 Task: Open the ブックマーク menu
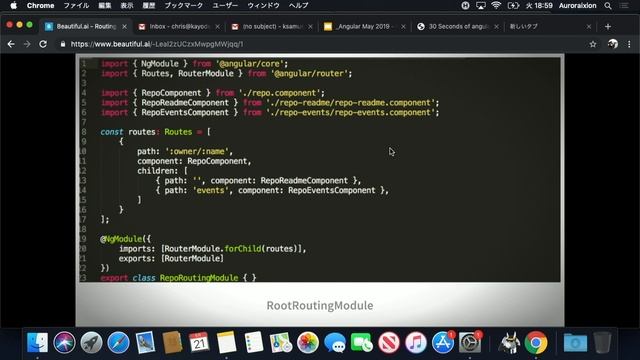(x=184, y=6)
